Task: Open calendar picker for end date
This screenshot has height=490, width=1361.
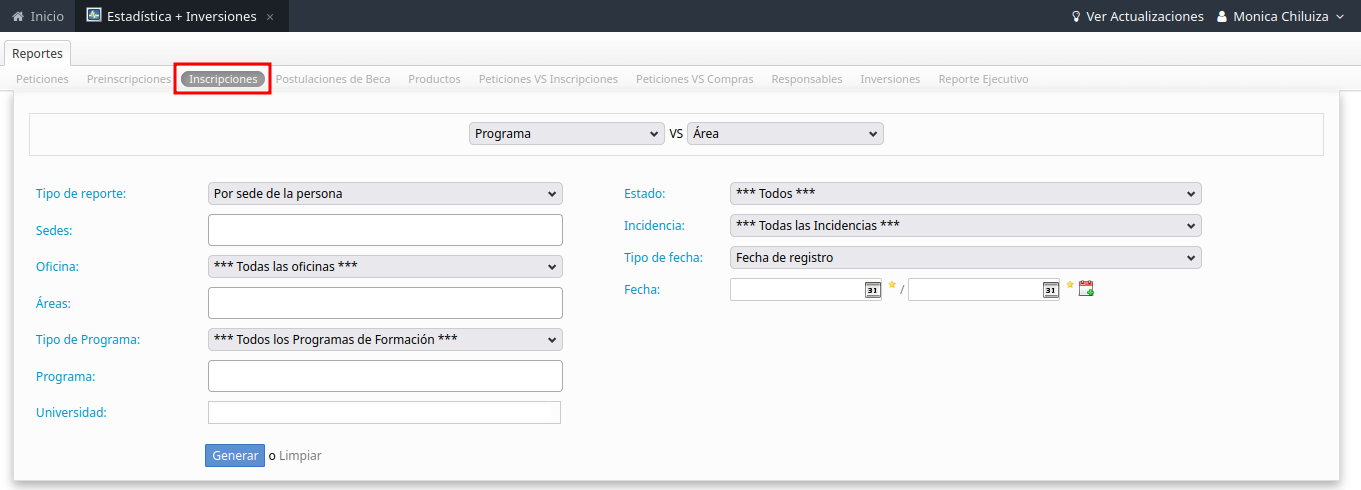Action: click(x=1050, y=290)
